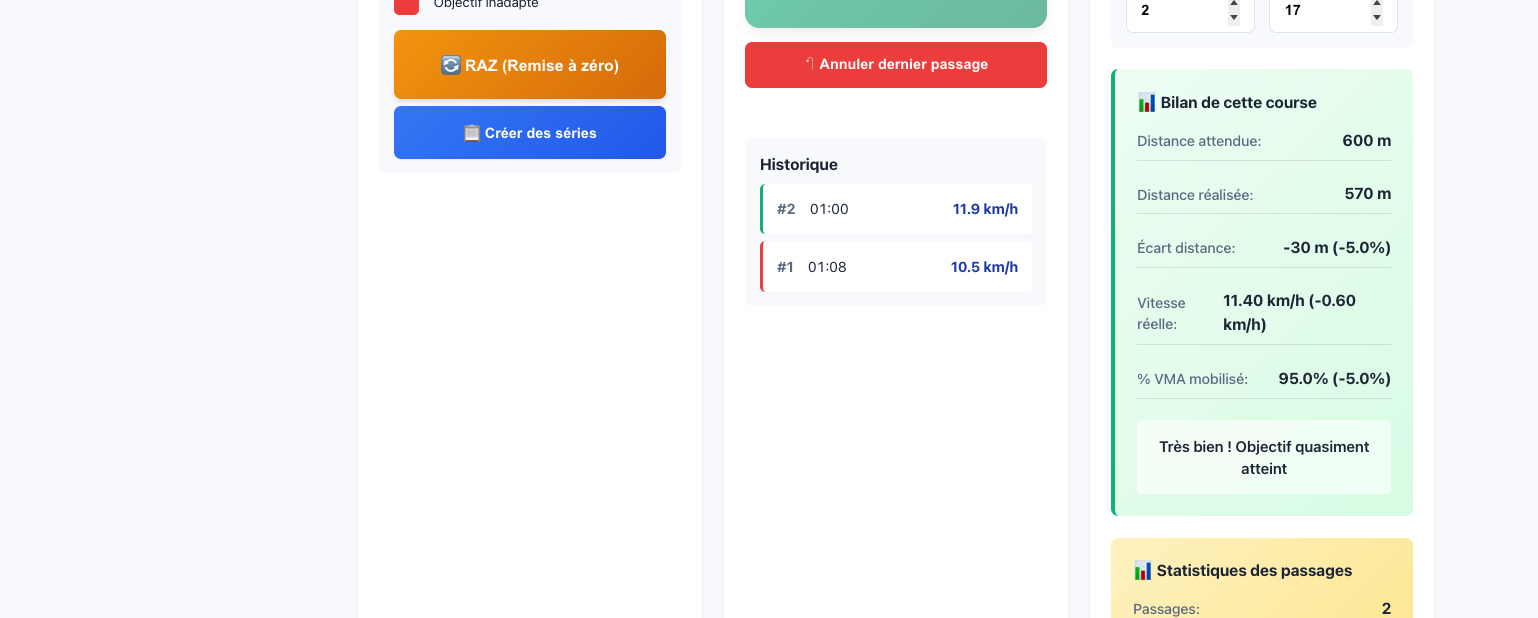This screenshot has height=618, width=1538.
Task: Click the 11.9 km/h speed in Historique
Action: coord(984,209)
